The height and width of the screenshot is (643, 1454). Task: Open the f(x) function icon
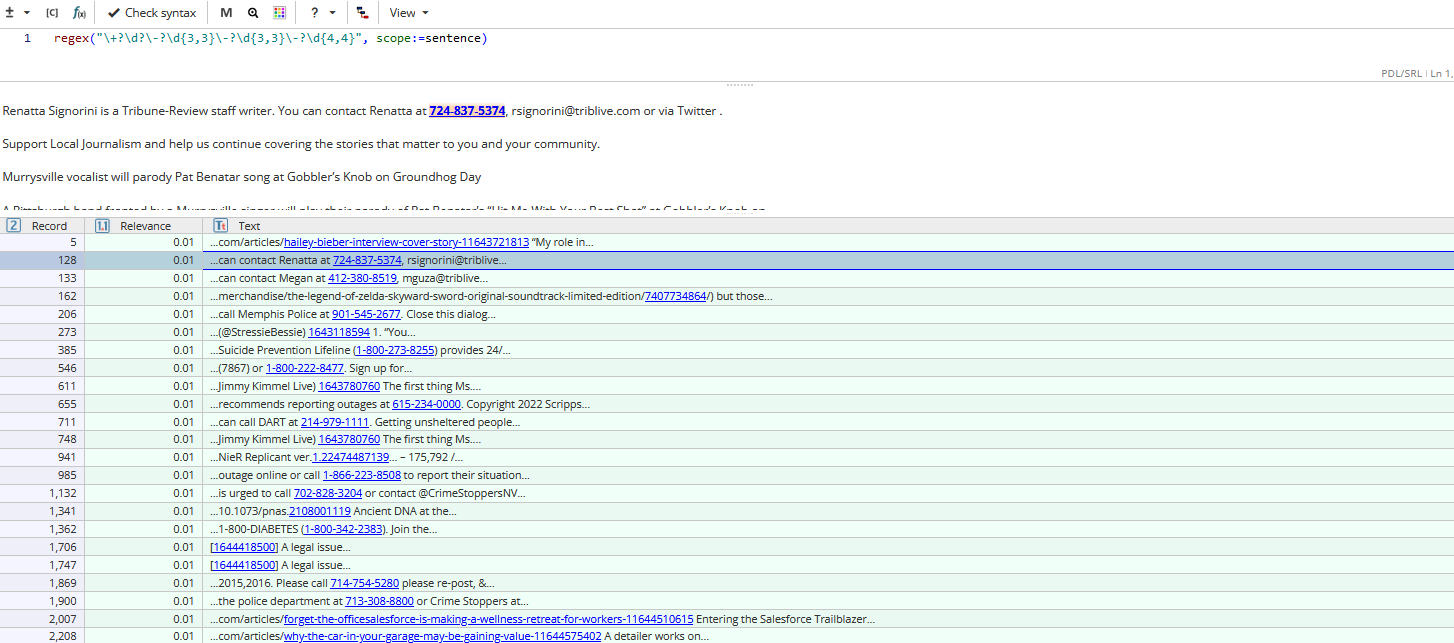tap(79, 12)
